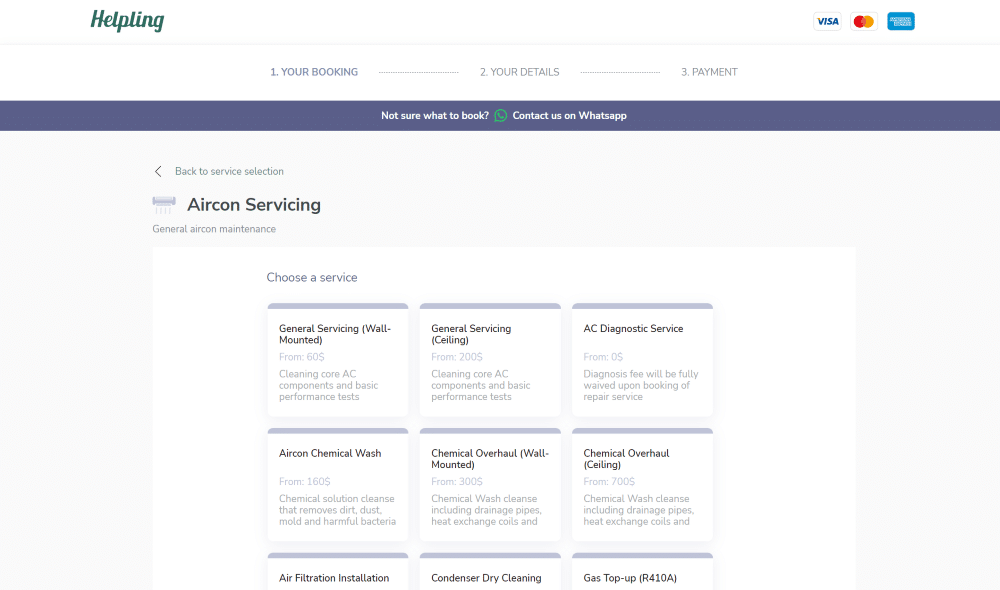Click the aircon unit icon beside title
Viewport: 1000px width, 590px height.
(164, 205)
